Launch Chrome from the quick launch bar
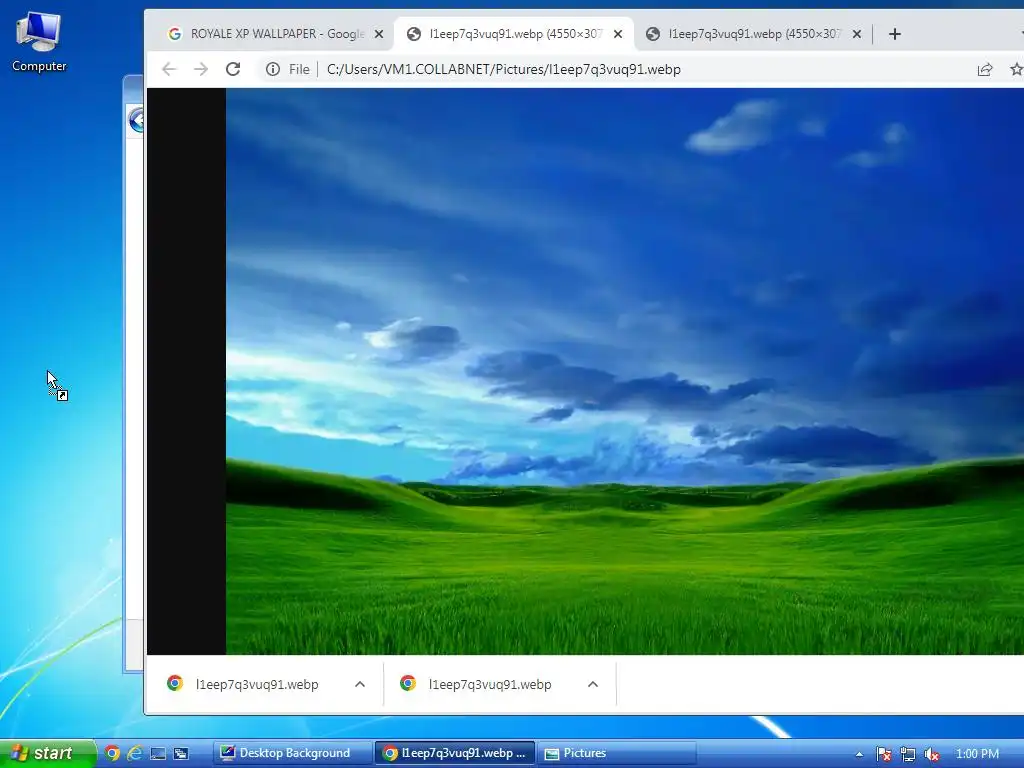 (x=112, y=754)
